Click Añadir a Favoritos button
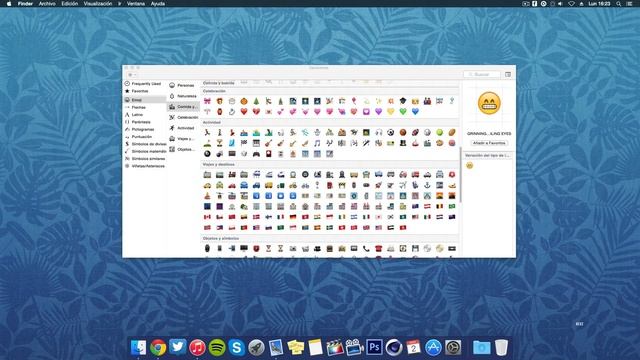This screenshot has height=360, width=640. (489, 143)
